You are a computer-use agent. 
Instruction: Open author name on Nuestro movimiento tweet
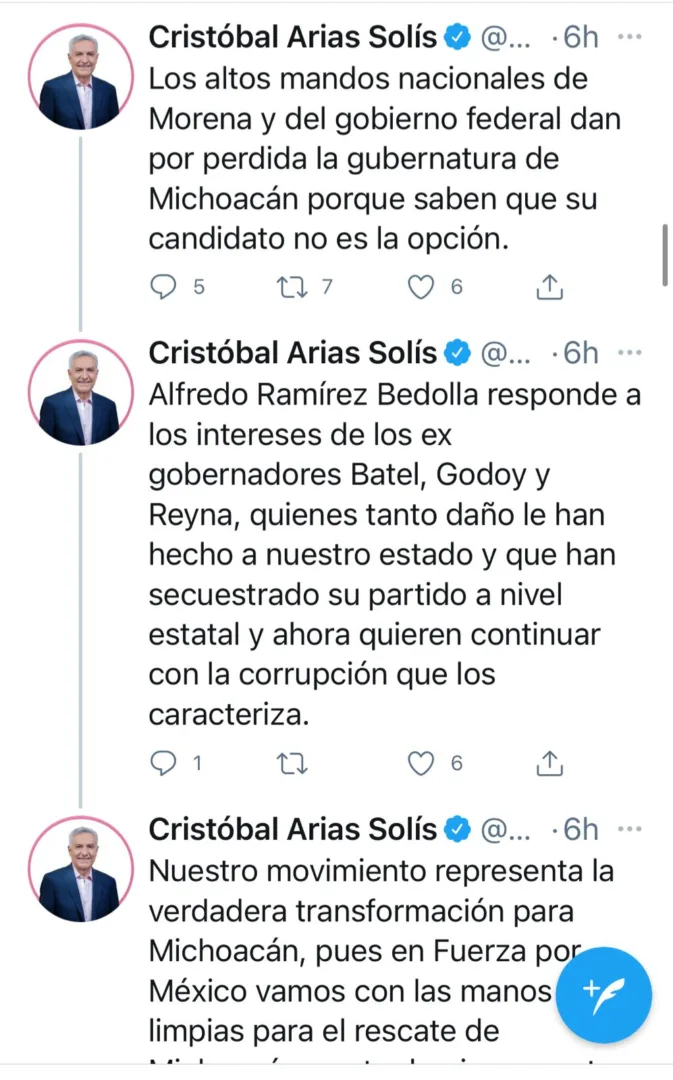click(293, 829)
